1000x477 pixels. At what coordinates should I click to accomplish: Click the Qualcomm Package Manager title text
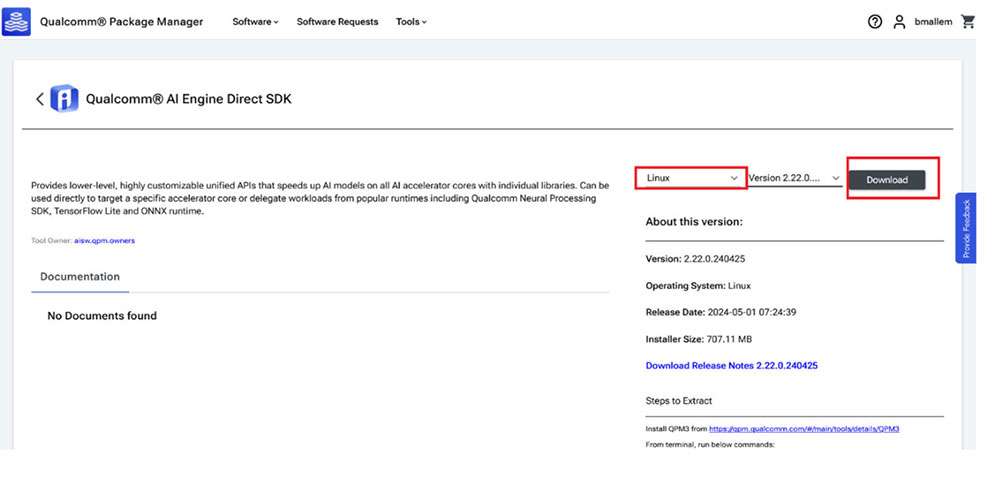[x=121, y=22]
